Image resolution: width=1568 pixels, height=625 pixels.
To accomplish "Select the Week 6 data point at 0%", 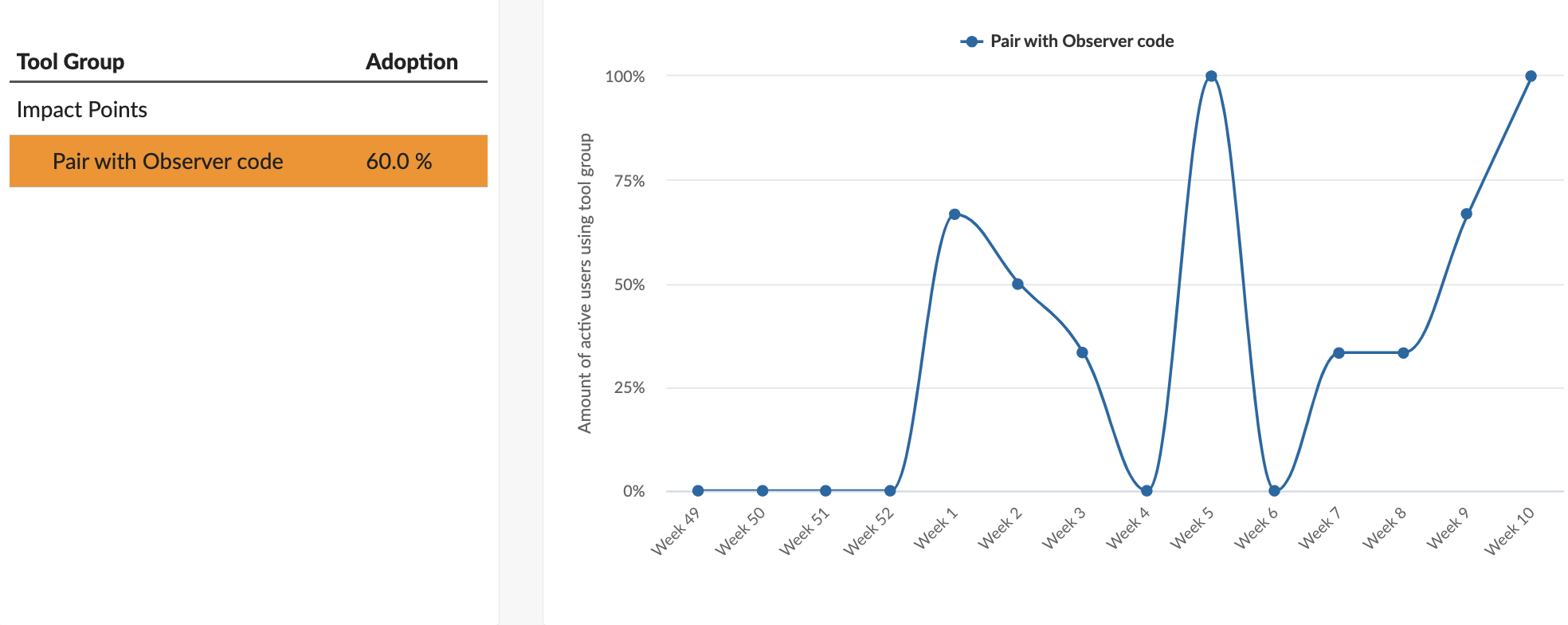I will click(1274, 491).
